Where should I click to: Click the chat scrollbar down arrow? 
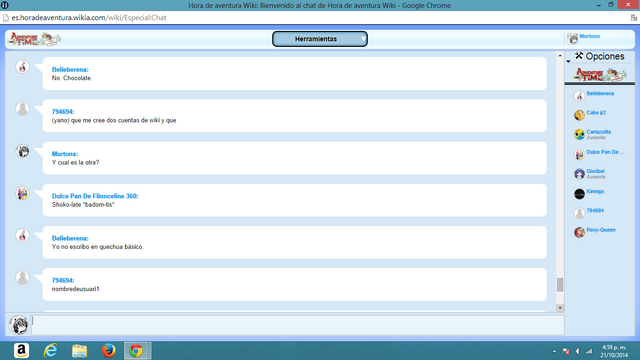click(560, 308)
